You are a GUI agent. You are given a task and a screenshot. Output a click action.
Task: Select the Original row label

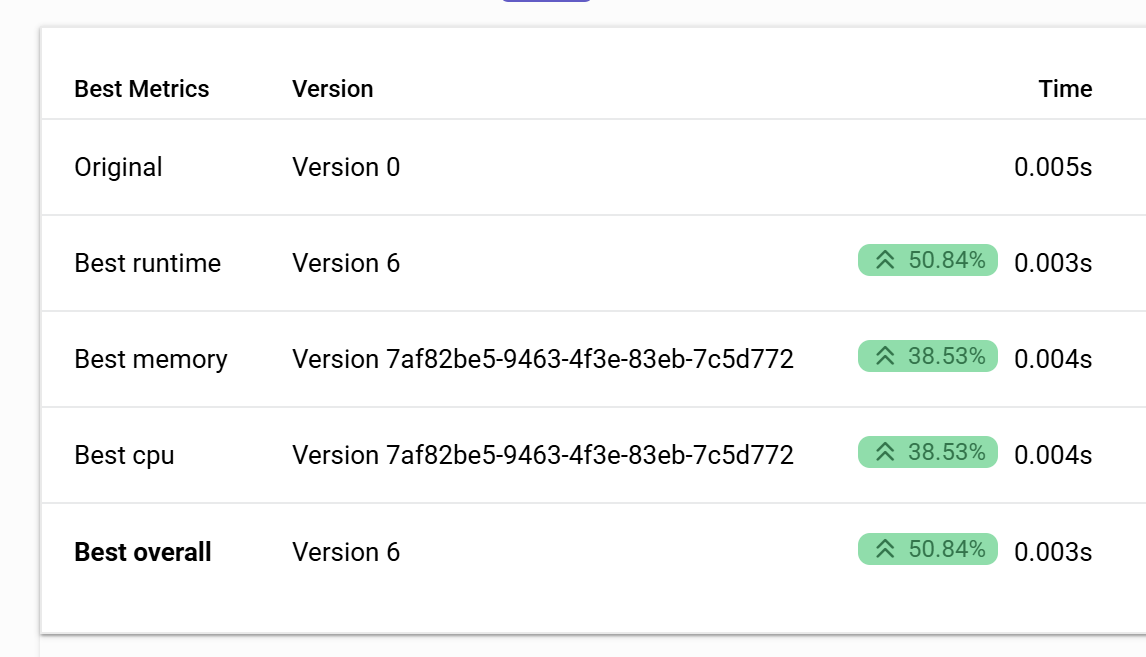point(118,167)
